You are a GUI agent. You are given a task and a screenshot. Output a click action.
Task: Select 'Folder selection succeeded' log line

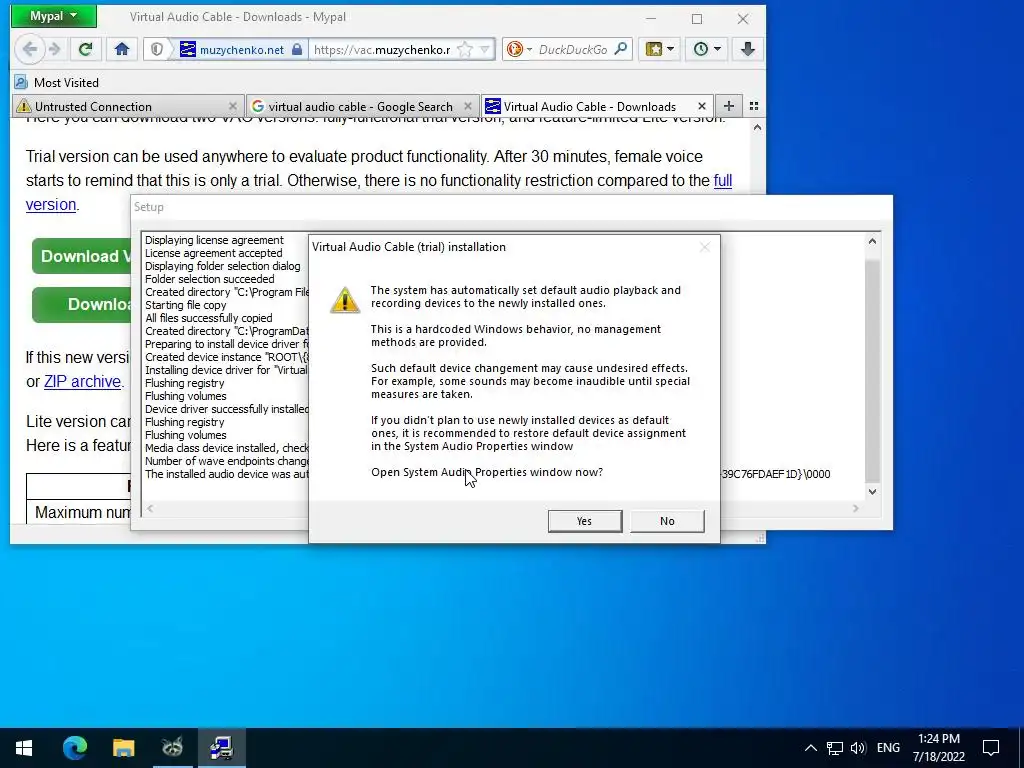pos(210,279)
